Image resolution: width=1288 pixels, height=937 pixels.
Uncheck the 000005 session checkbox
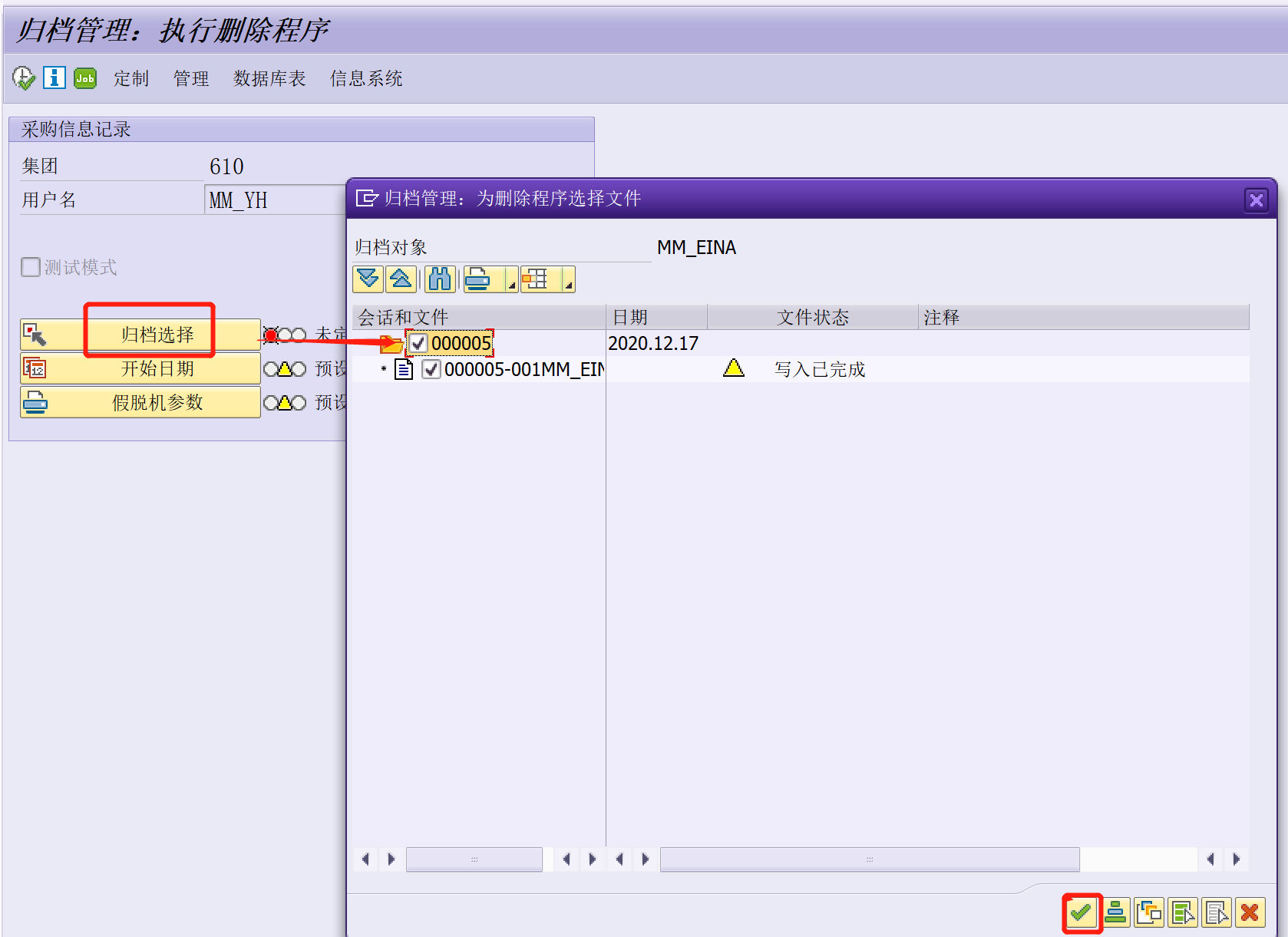click(418, 343)
